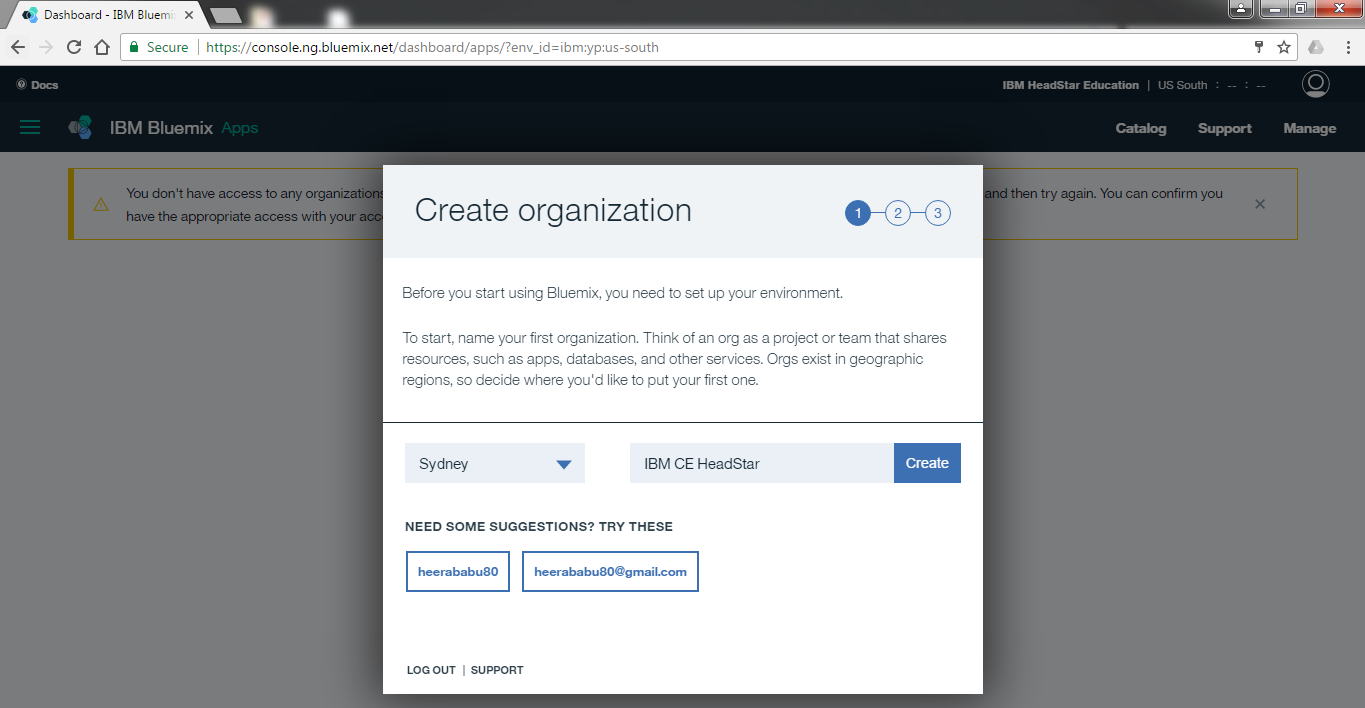
Task: Go to browser home page
Action: pos(101,47)
